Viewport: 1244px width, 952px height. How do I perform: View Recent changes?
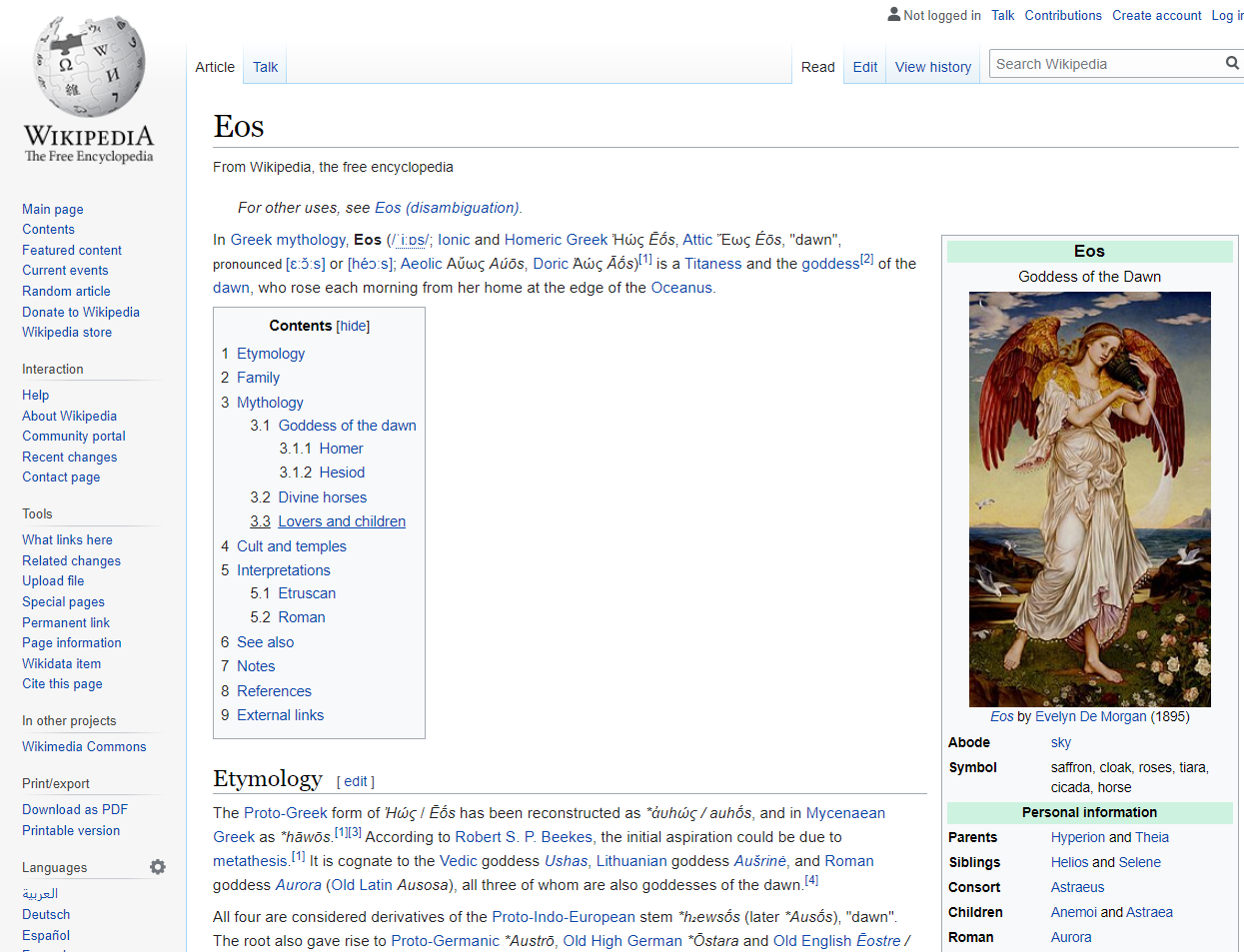point(69,457)
